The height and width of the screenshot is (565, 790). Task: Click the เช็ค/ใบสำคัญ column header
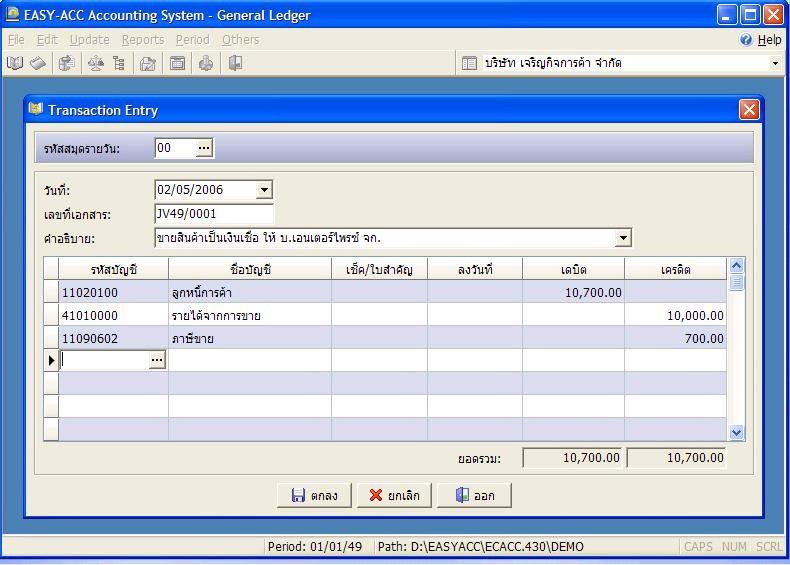coord(379,269)
